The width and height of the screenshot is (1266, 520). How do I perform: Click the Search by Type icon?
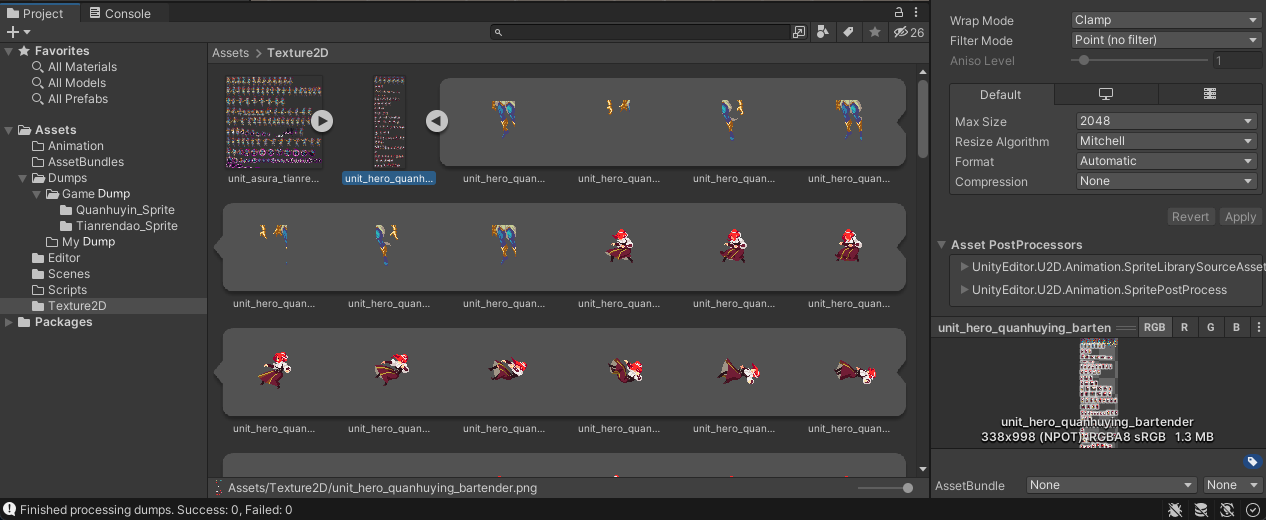(822, 32)
